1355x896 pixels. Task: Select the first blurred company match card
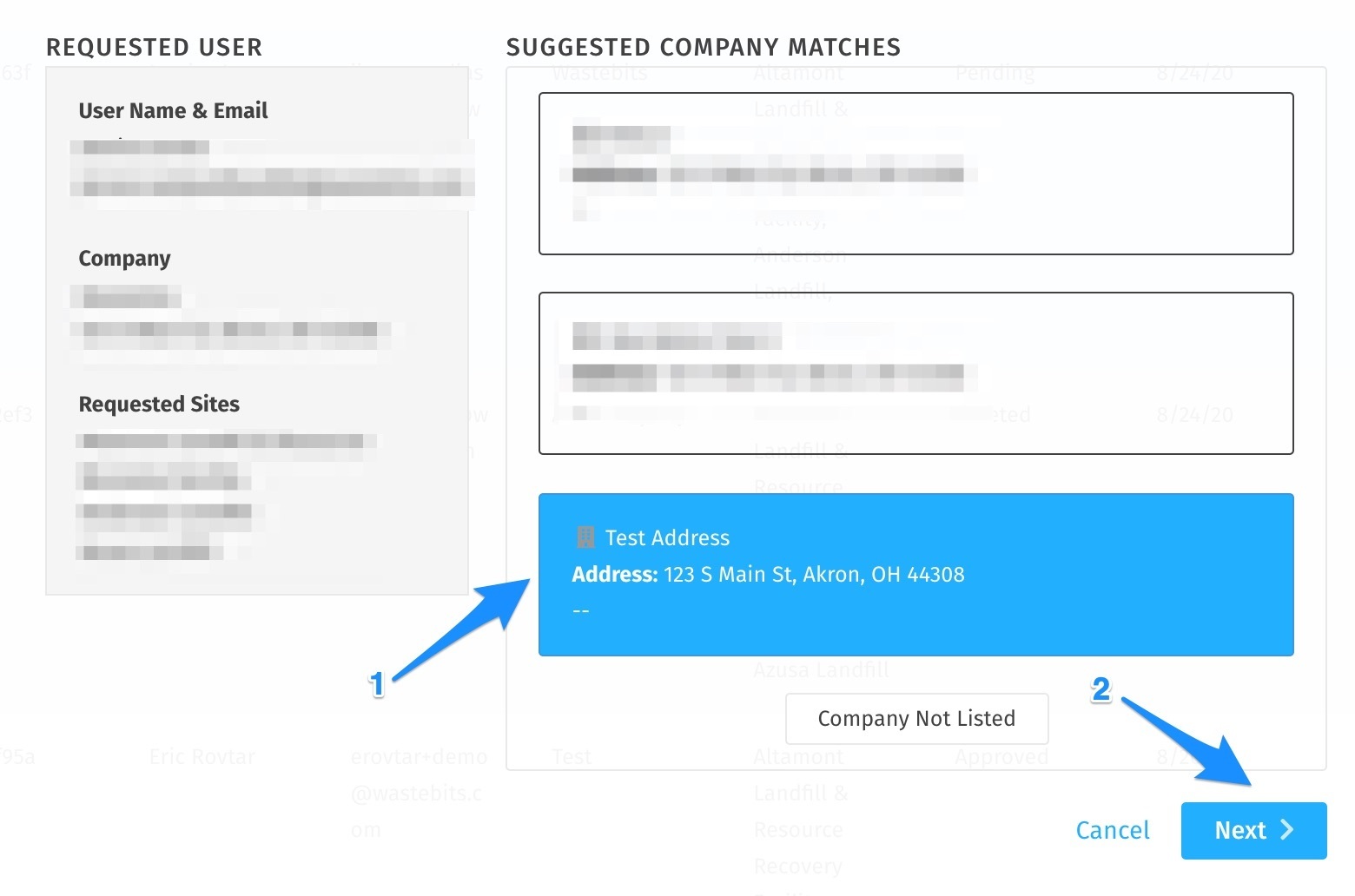tap(916, 174)
